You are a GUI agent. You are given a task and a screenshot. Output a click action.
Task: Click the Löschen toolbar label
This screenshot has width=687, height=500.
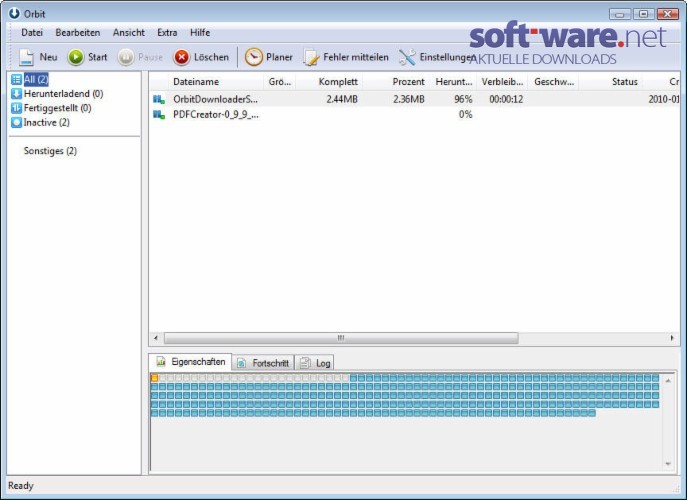211,57
